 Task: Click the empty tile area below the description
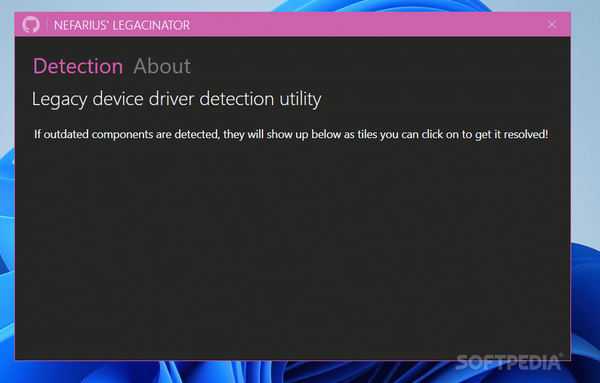click(x=292, y=249)
